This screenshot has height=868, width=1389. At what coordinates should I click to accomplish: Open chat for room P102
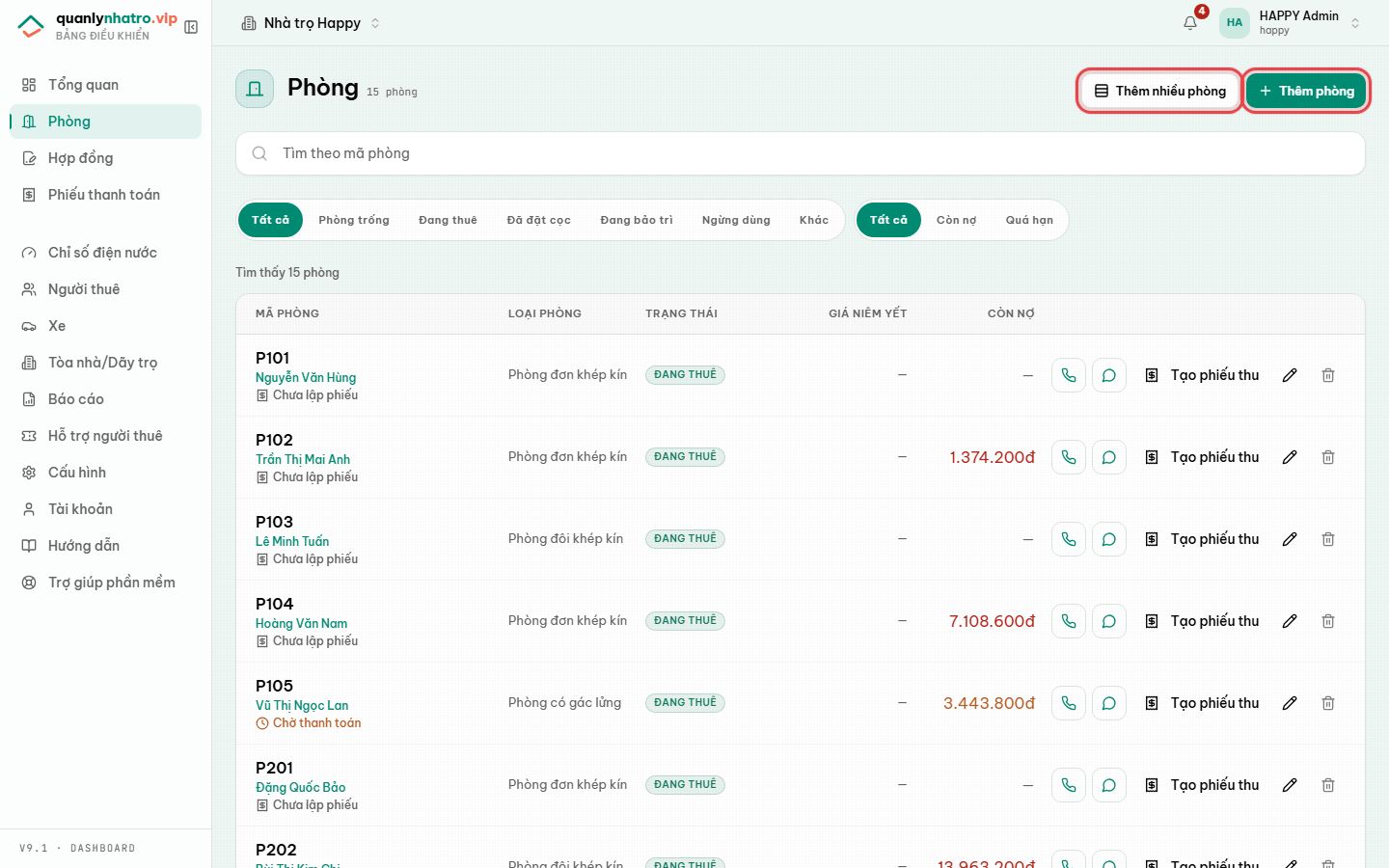coord(1109,457)
